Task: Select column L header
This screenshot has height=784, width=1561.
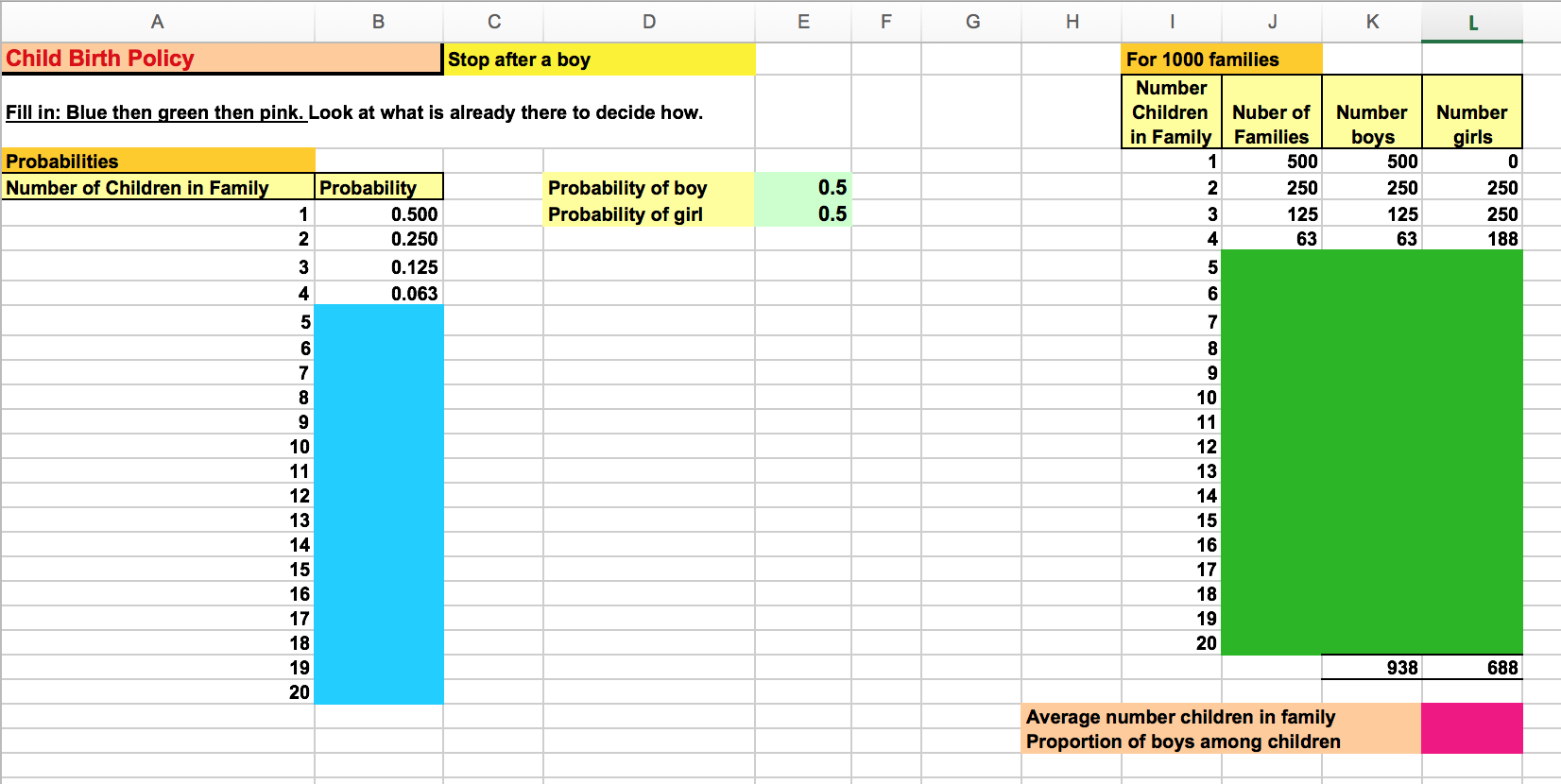Action: point(1472,22)
